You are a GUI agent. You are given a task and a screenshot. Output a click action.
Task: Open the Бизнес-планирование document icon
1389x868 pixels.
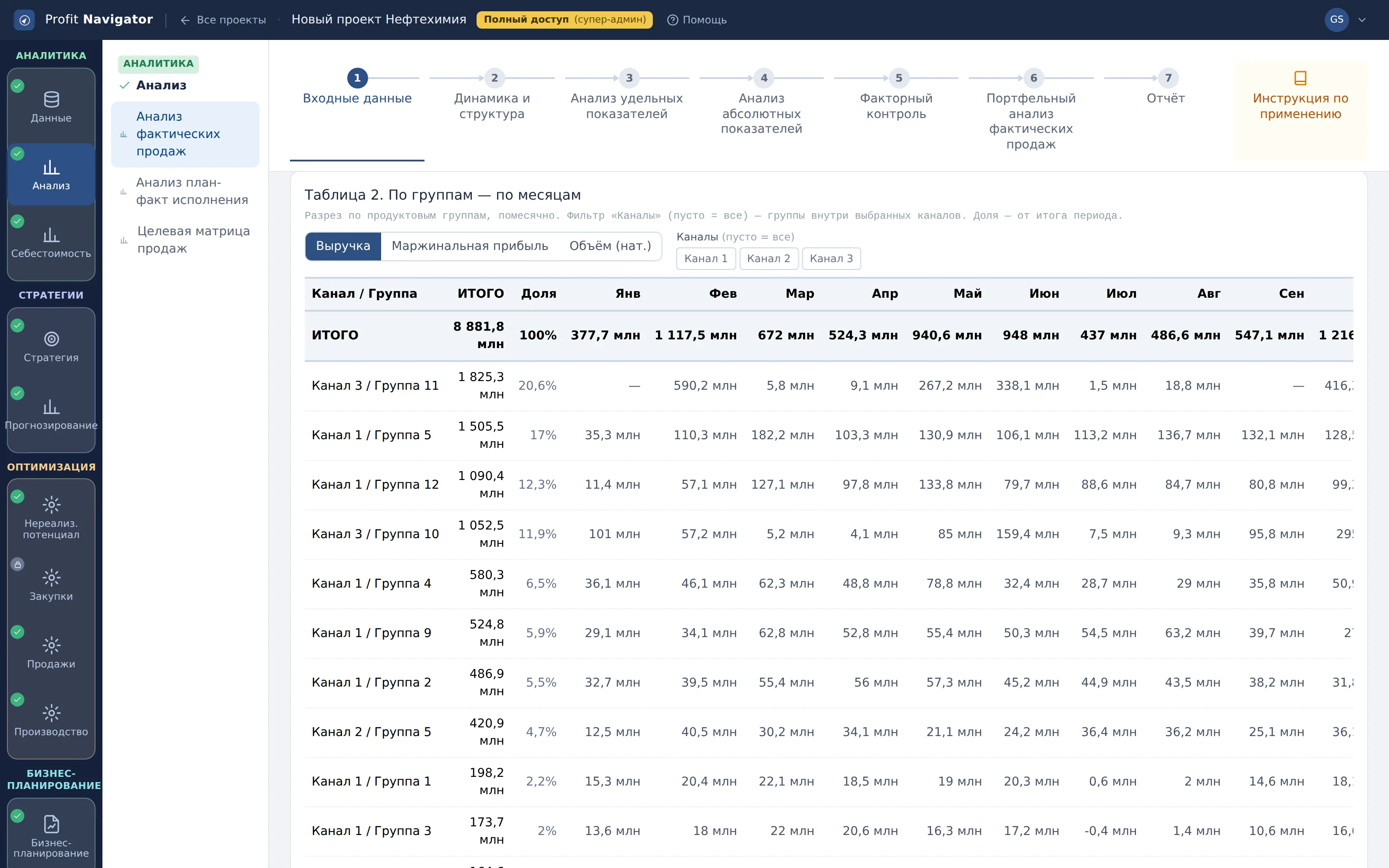point(51,824)
